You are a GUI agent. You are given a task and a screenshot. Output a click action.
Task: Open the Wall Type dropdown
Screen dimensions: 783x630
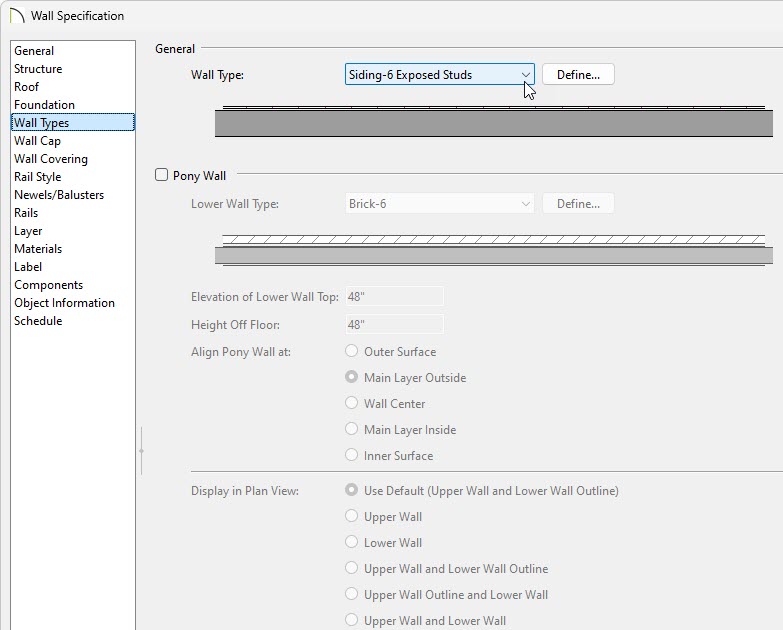point(439,74)
